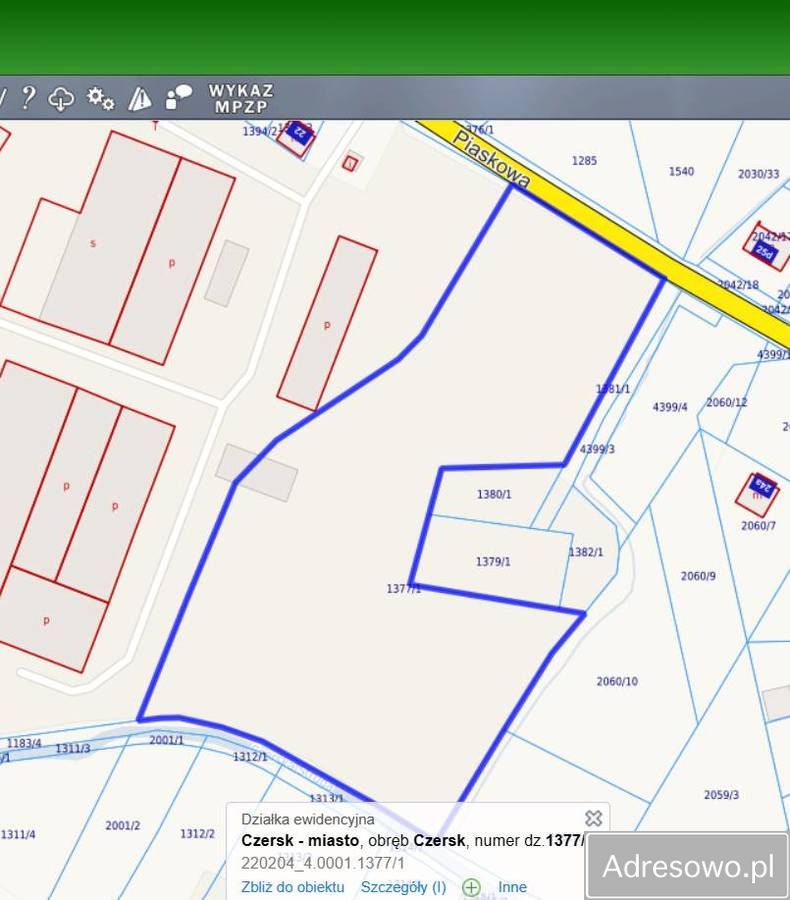Click parcel label 1312/1
Viewport: 790px width, 900px height.
[x=250, y=757]
